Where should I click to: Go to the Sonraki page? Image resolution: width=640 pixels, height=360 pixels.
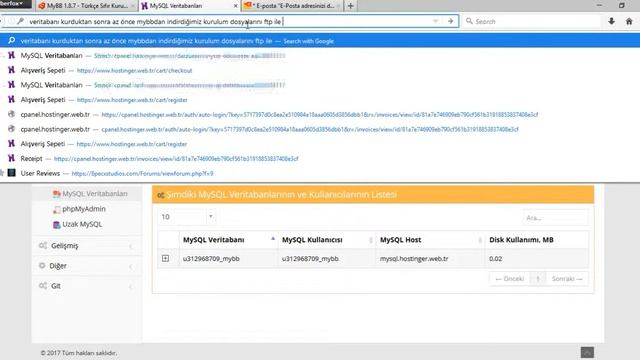567,279
